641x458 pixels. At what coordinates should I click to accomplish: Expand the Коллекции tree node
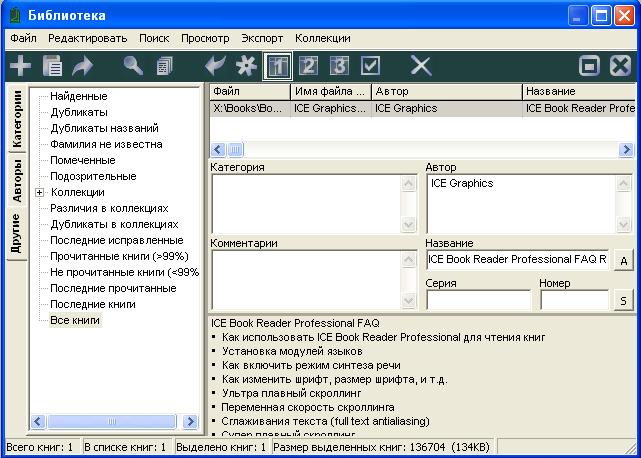[x=40, y=192]
